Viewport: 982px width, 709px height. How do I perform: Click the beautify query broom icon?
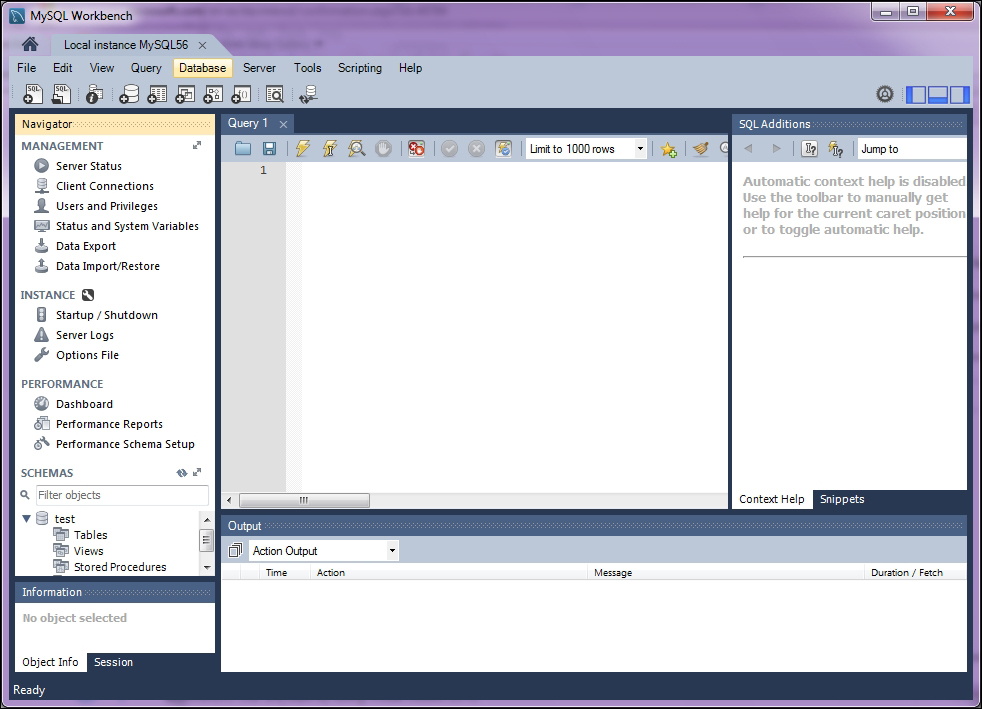(700, 149)
